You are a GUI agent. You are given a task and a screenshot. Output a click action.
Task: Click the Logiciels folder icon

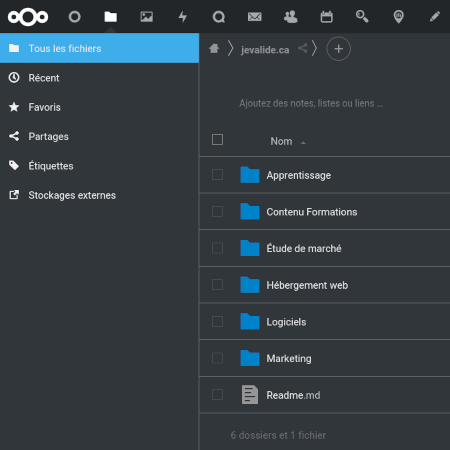[250, 321]
